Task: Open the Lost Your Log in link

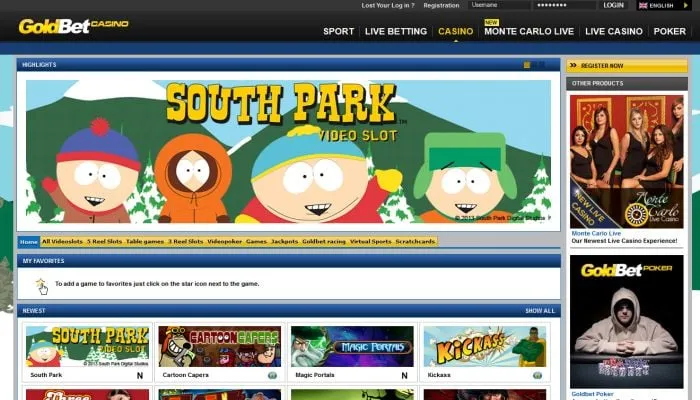Action: [x=388, y=5]
